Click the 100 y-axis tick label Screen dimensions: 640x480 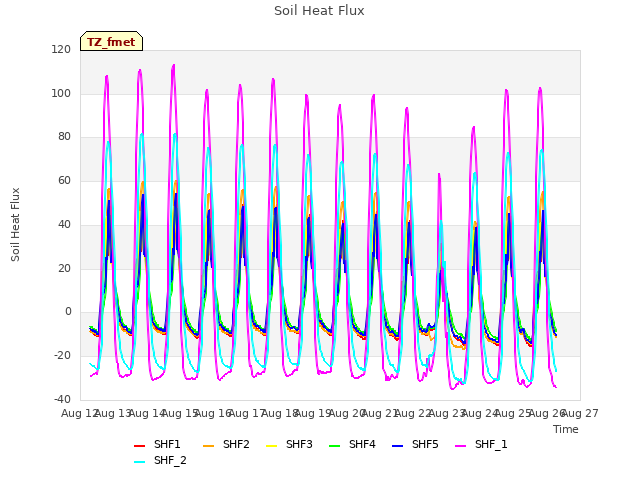tap(61, 93)
